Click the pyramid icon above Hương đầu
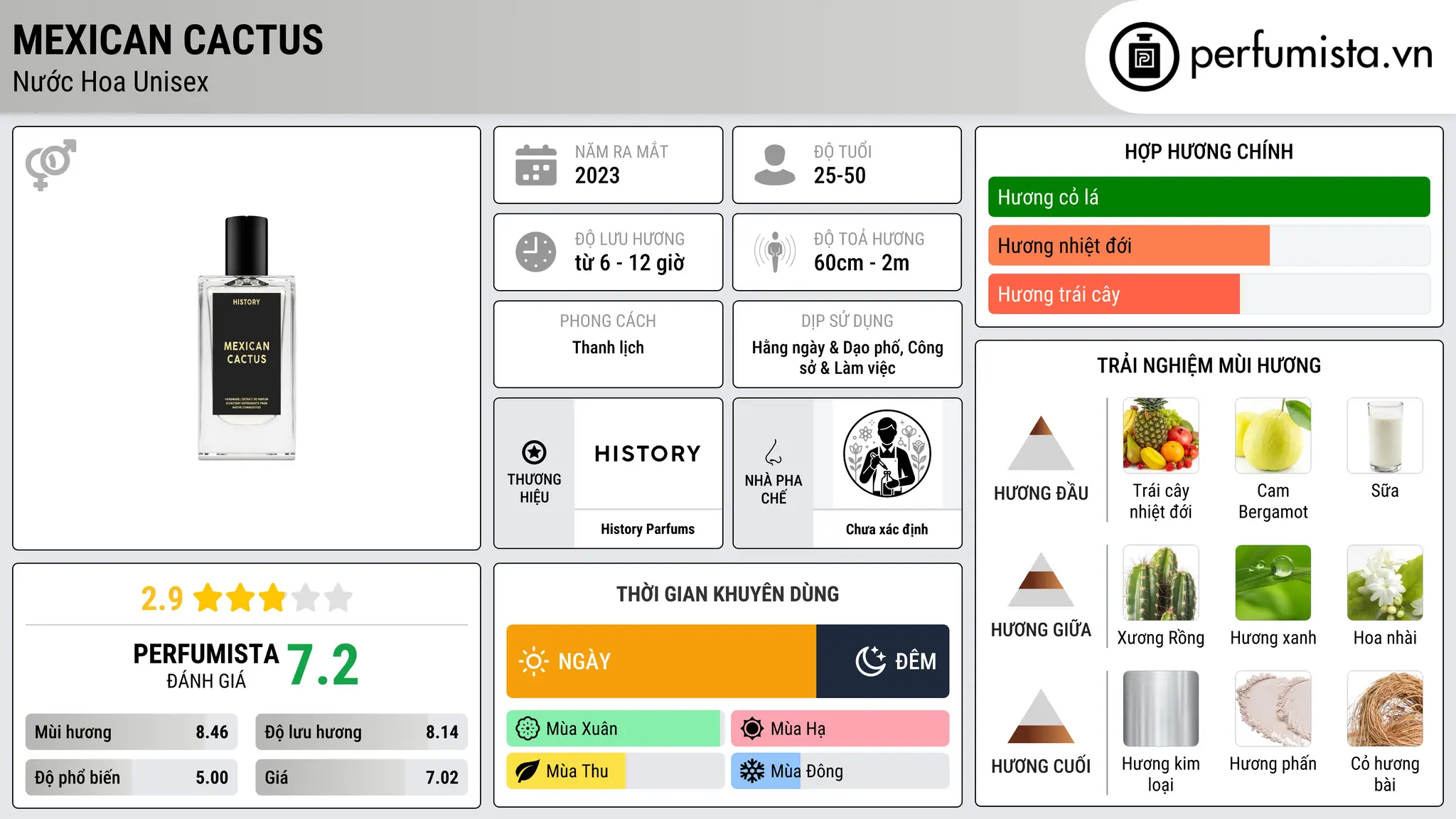1456x819 pixels. pos(1041,443)
